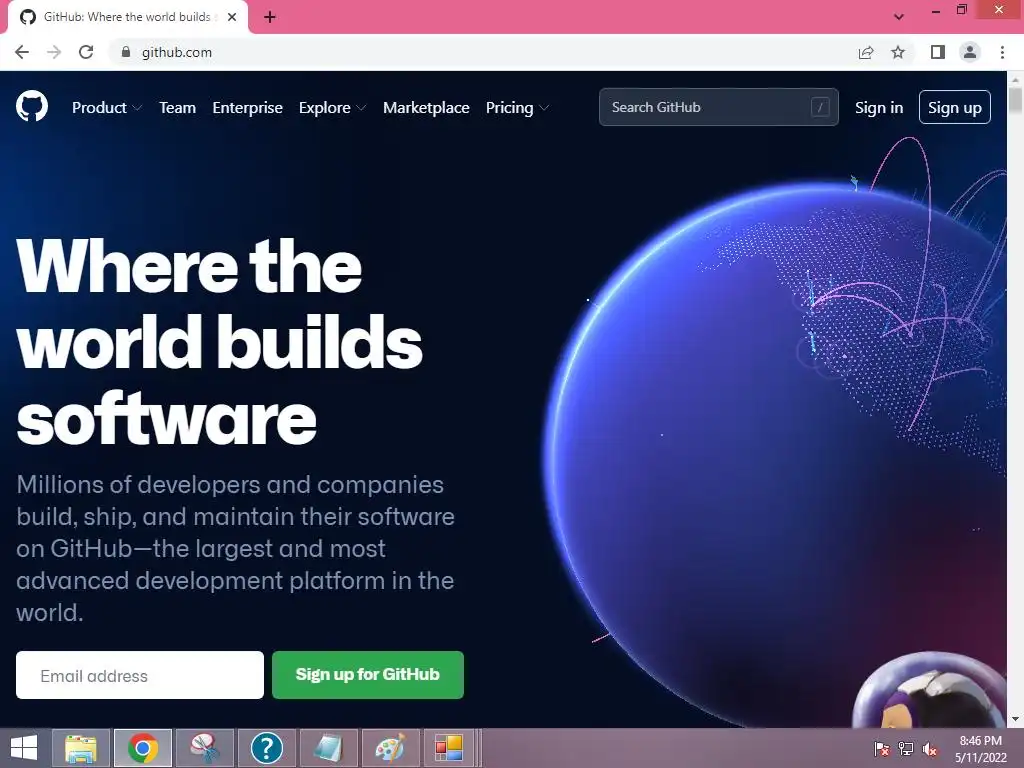Open the Windows Start menu
The height and width of the screenshot is (768, 1024).
pyautogui.click(x=24, y=748)
